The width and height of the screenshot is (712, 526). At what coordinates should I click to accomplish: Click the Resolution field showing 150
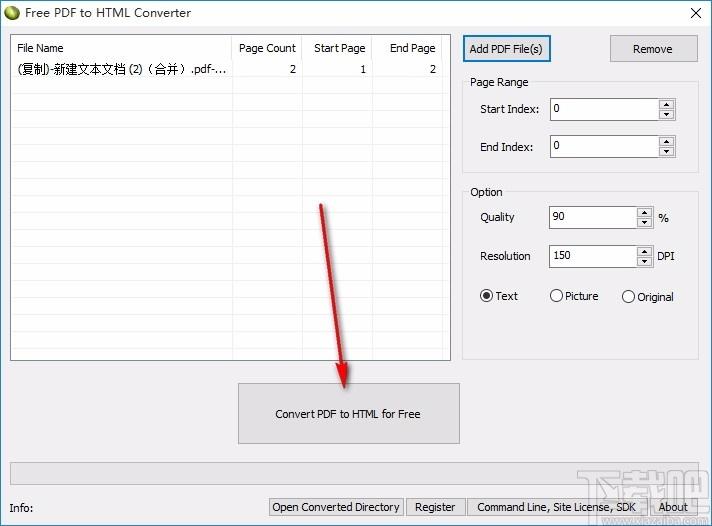[x=593, y=256]
